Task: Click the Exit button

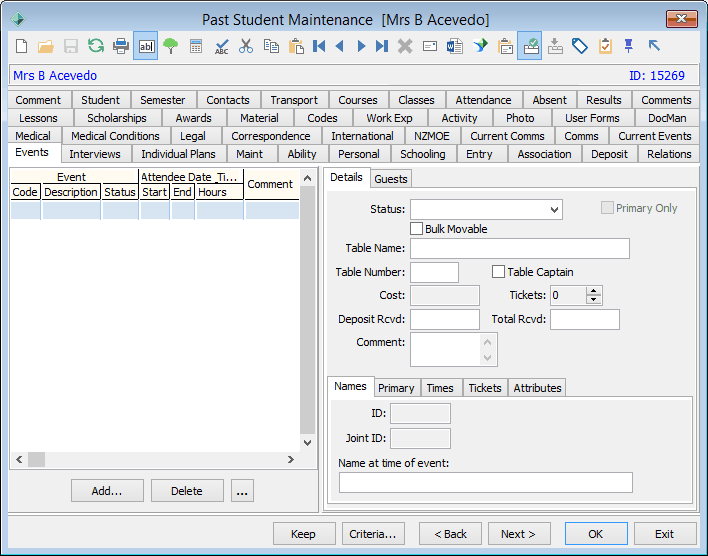Action: pos(665,534)
